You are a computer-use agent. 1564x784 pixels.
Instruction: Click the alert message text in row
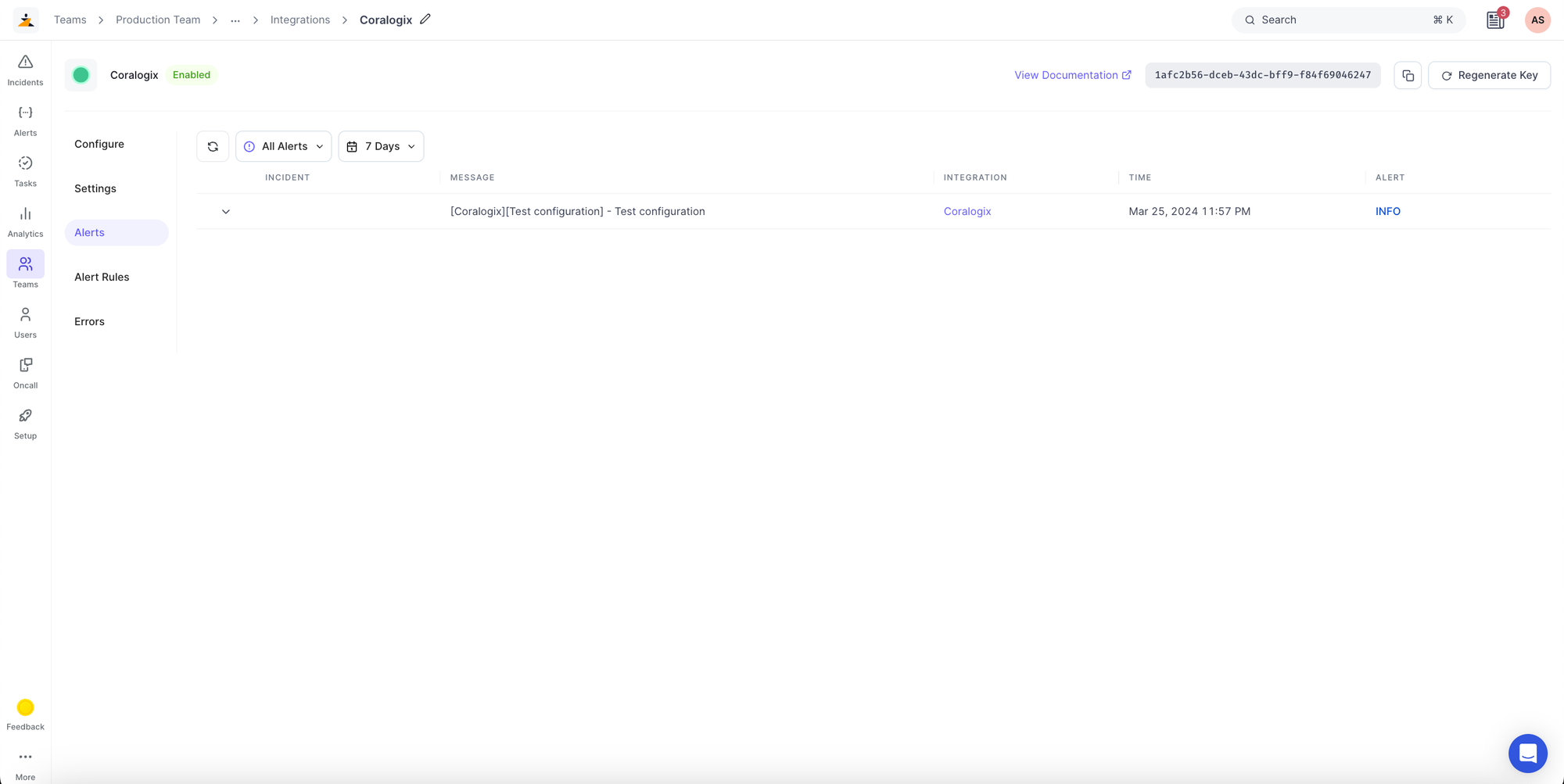point(578,211)
